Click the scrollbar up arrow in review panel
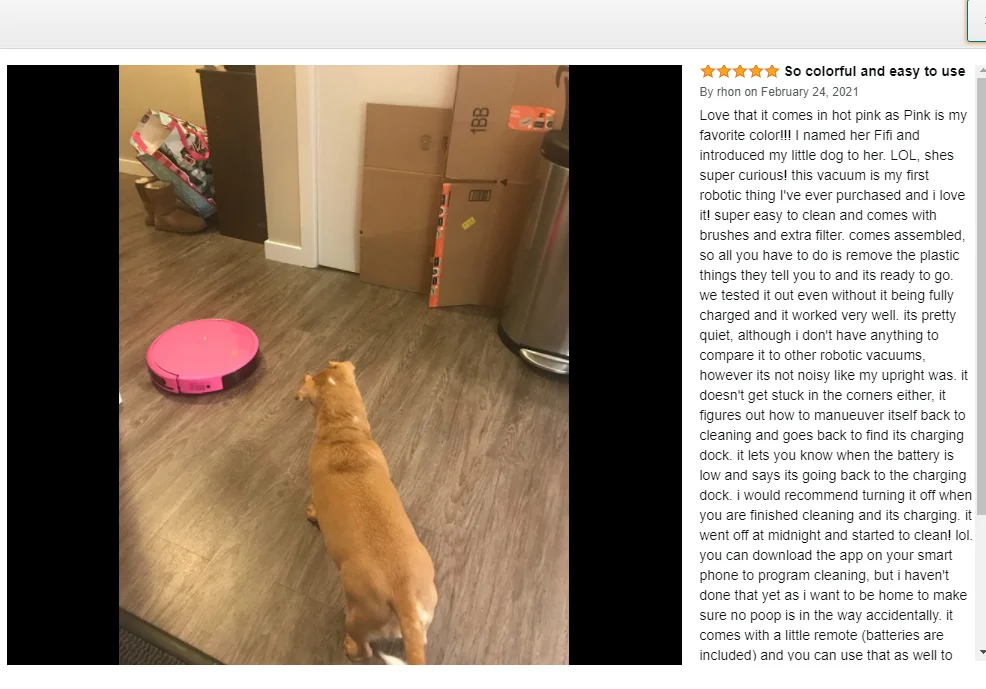The image size is (986, 689). [982, 72]
